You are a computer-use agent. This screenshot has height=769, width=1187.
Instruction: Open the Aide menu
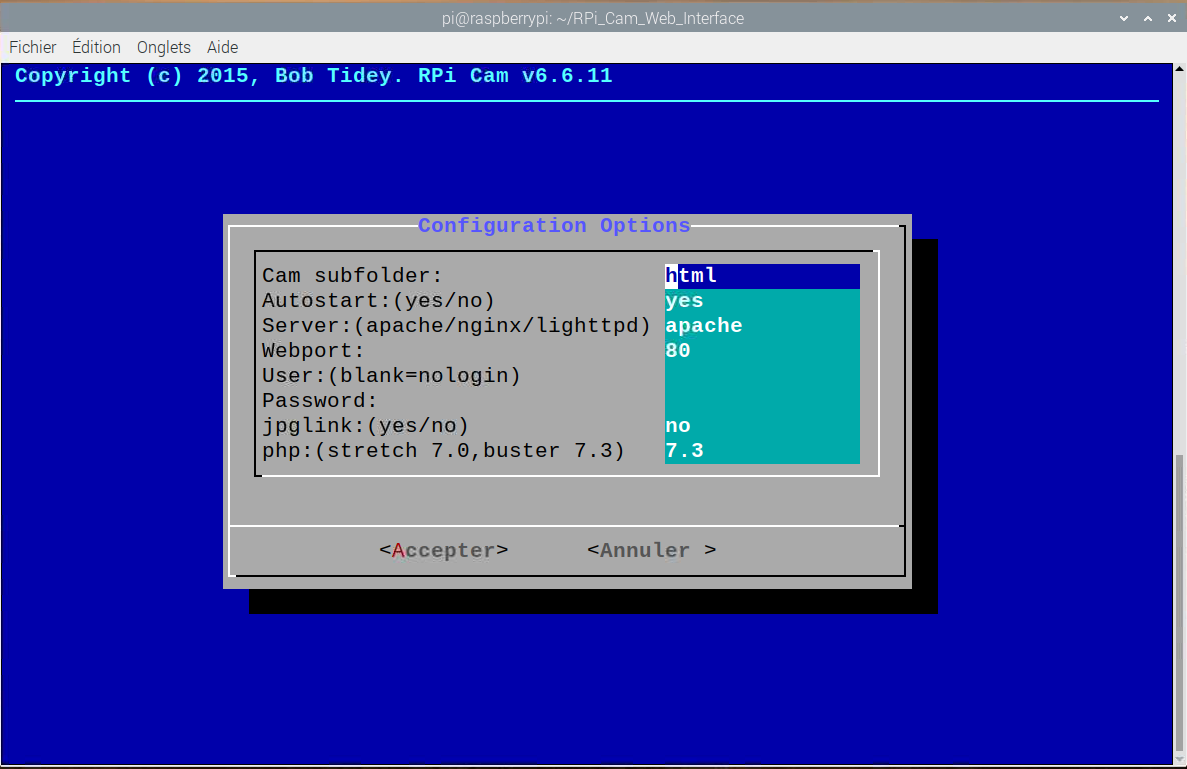223,47
